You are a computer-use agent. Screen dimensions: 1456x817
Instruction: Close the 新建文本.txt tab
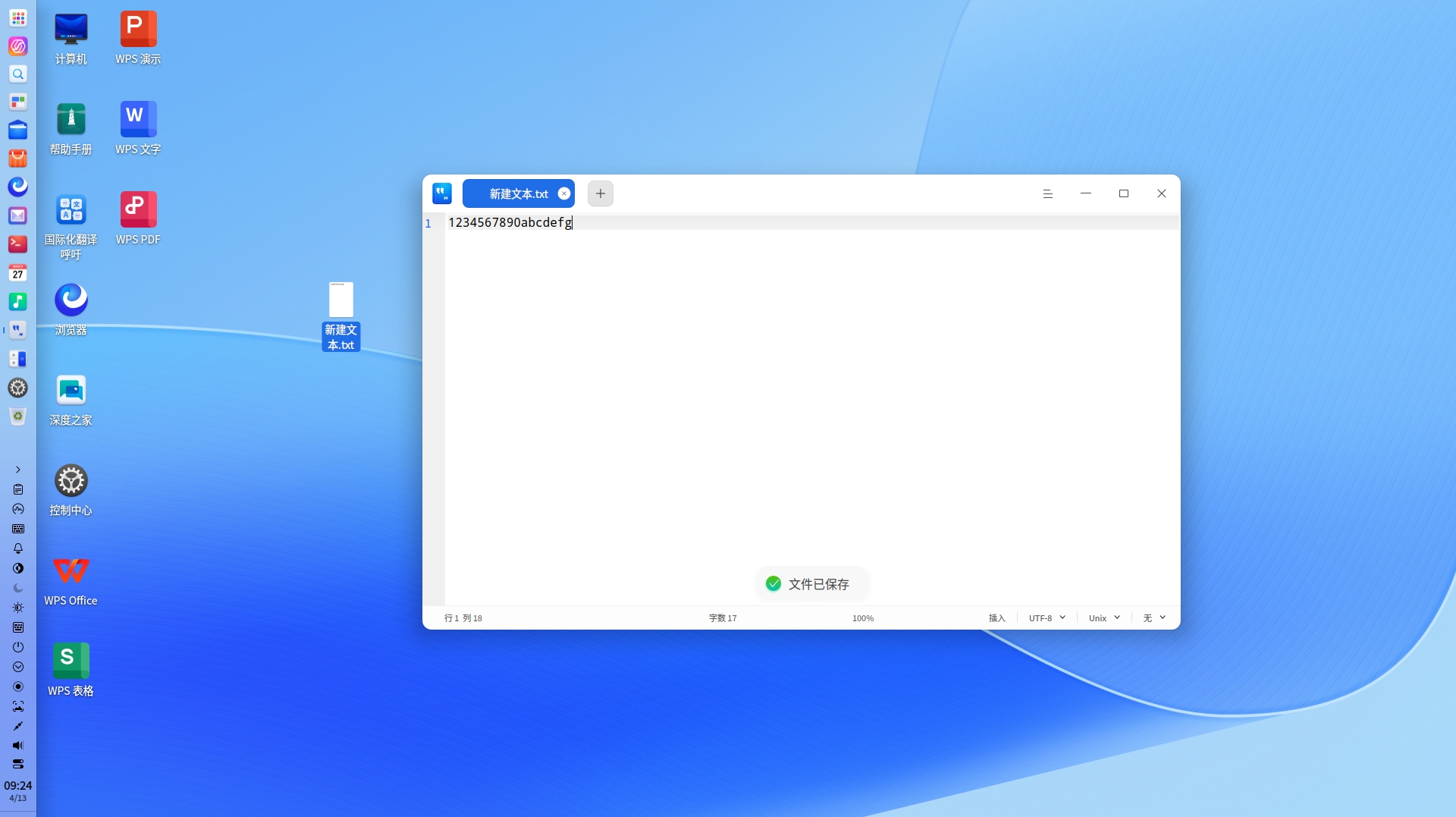point(564,193)
